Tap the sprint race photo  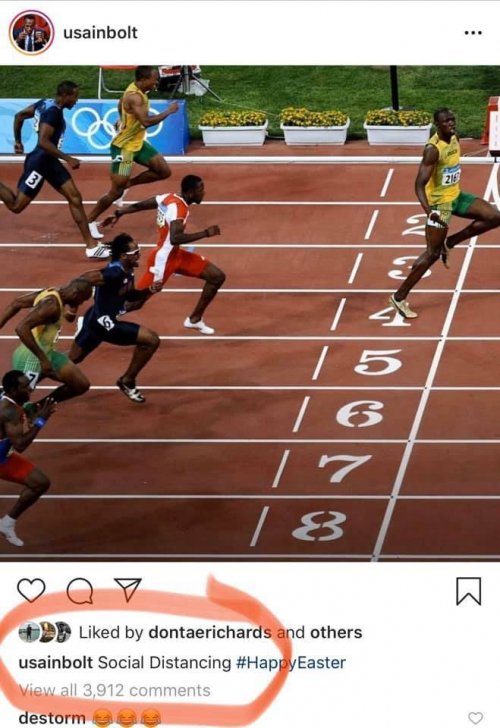coord(250,313)
